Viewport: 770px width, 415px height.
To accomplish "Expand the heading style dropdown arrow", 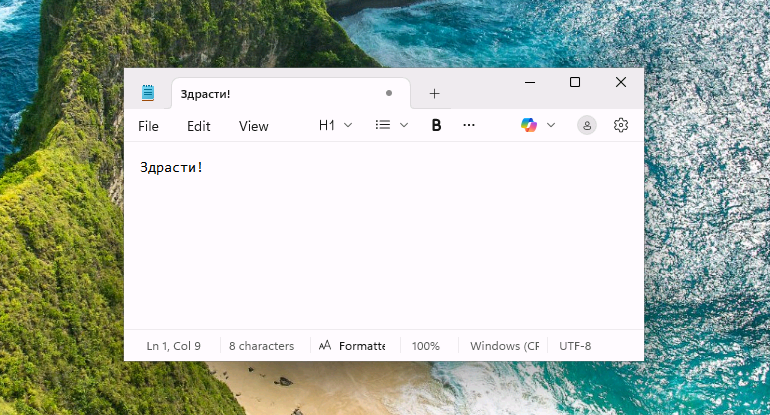I will pos(348,125).
